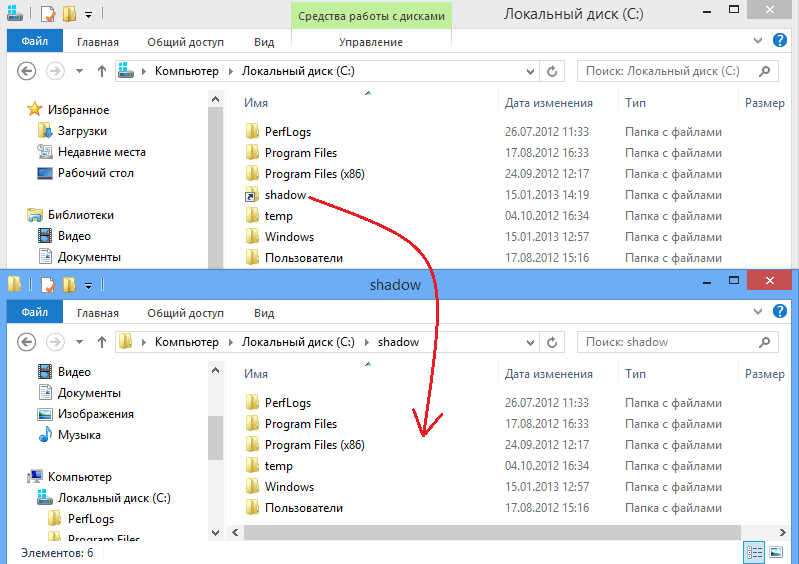The height and width of the screenshot is (564, 799).
Task: Click Back arrow in top Local Disk window
Action: (26, 71)
